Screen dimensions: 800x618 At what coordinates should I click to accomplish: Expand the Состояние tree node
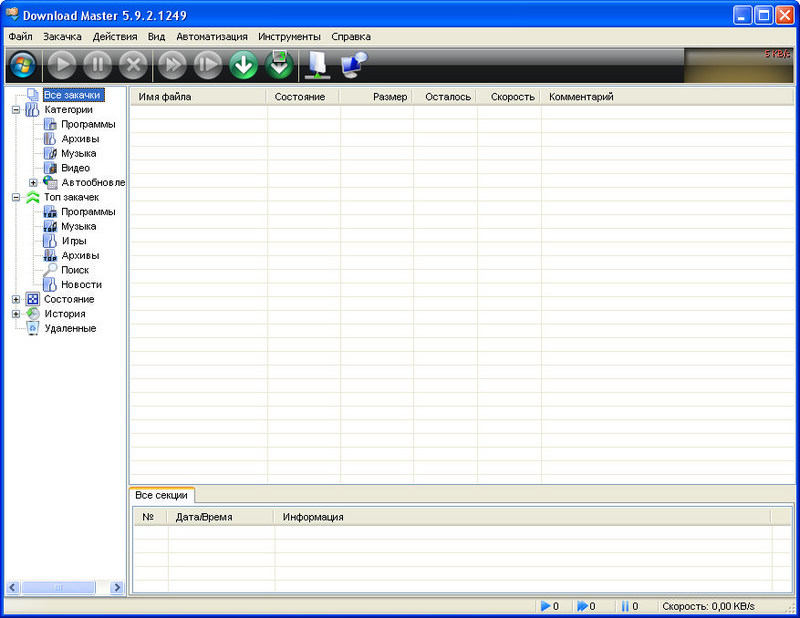pos(16,300)
